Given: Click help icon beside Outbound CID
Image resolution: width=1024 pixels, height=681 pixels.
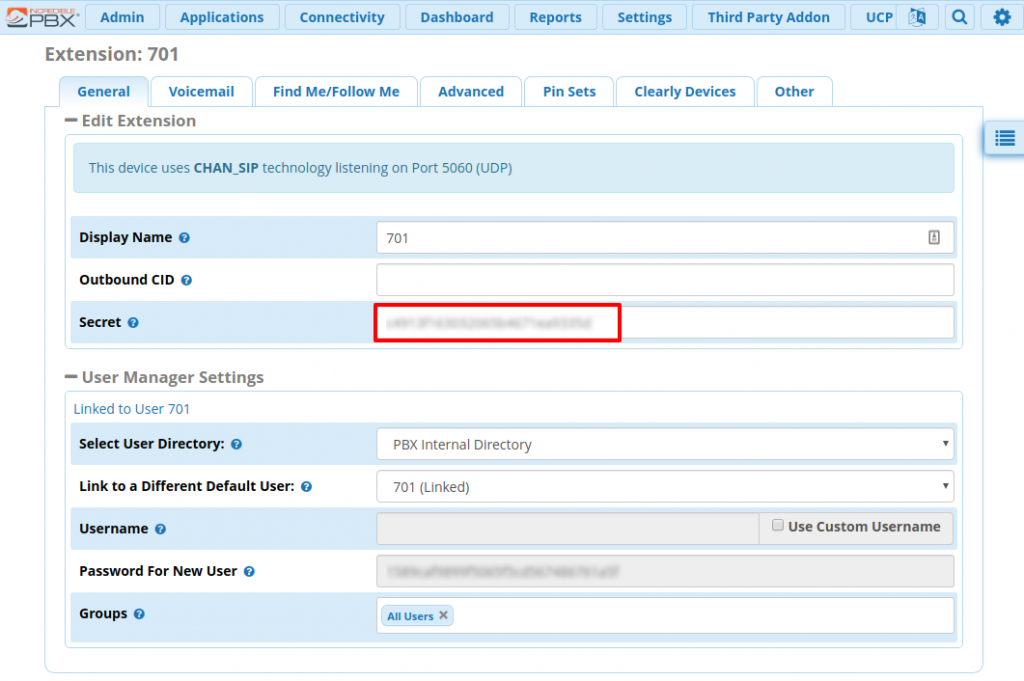Looking at the screenshot, I should tap(186, 280).
